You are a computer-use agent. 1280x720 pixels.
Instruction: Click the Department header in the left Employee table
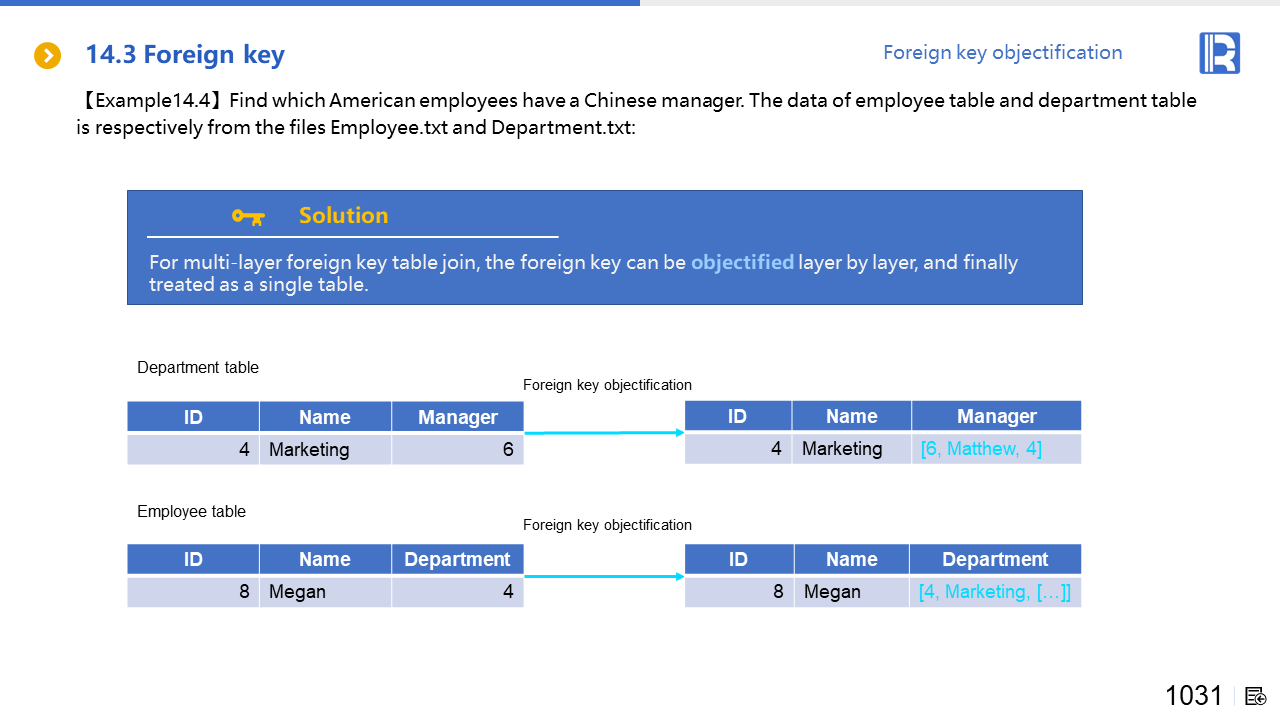point(457,559)
